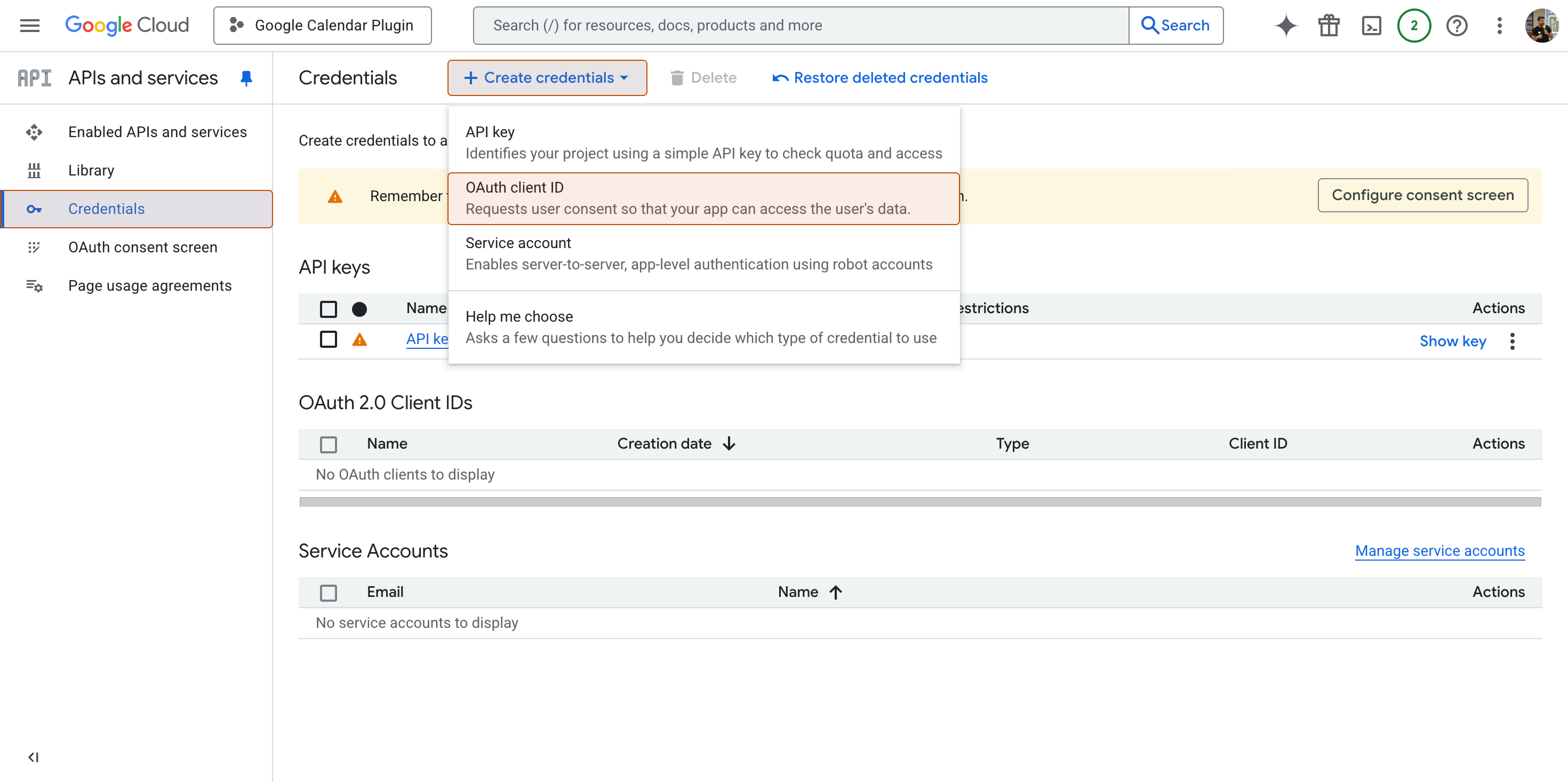
Task: Unpin APIs and services with pin icon
Action: 246,78
